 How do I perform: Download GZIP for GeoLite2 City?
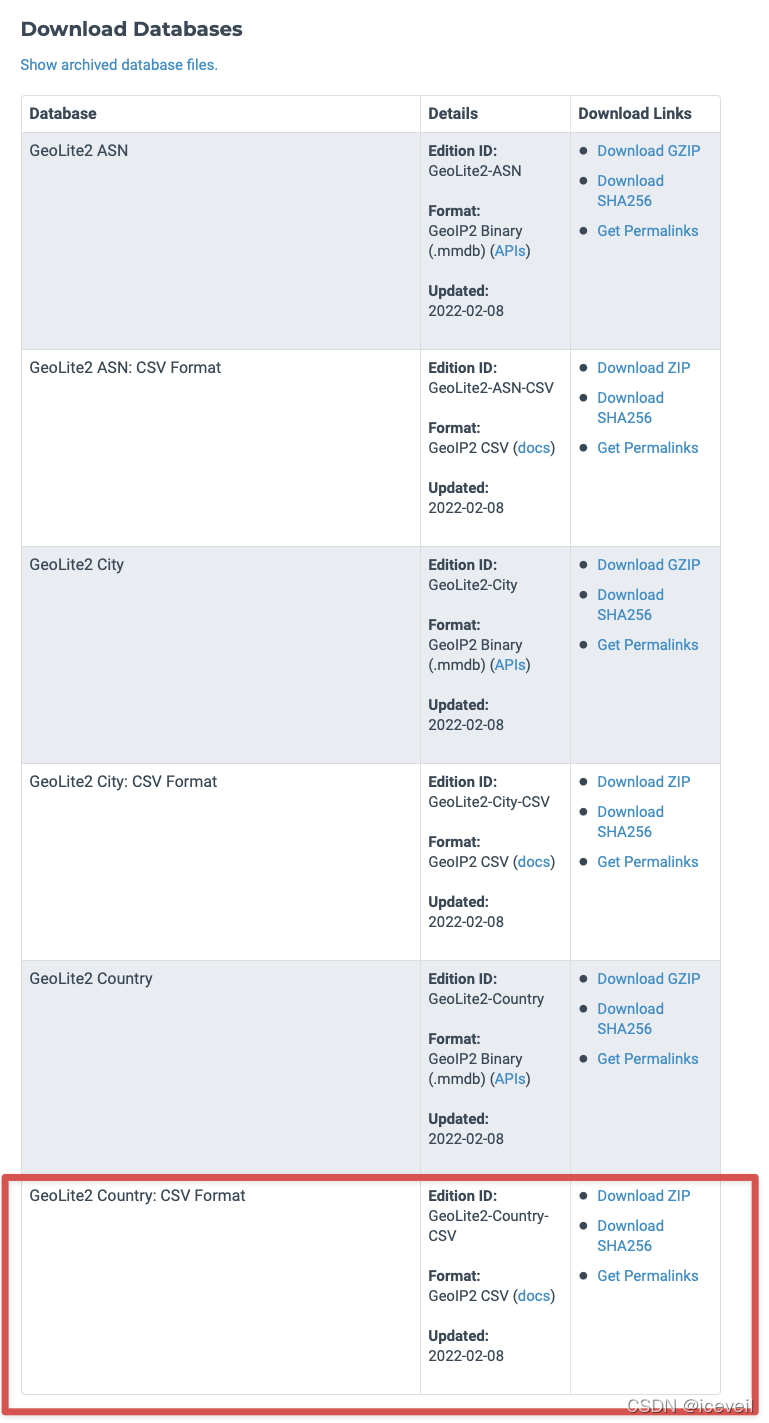point(648,565)
